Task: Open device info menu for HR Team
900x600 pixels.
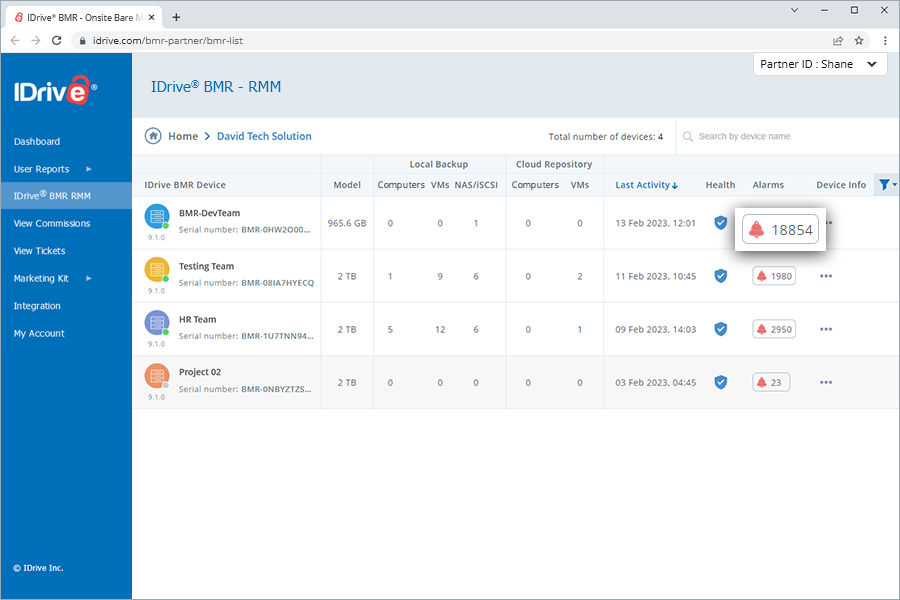Action: click(826, 329)
